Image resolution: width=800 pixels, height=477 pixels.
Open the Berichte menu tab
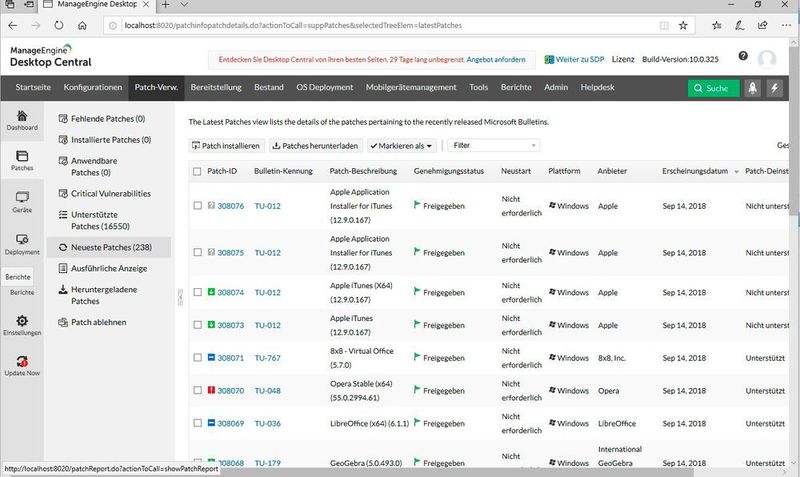(x=516, y=87)
